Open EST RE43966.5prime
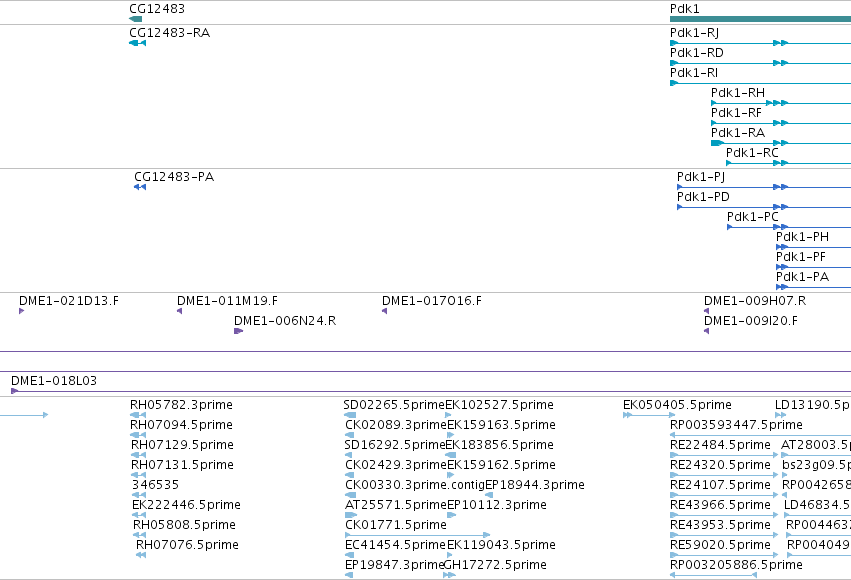This screenshot has height=580, width=851. [720, 505]
